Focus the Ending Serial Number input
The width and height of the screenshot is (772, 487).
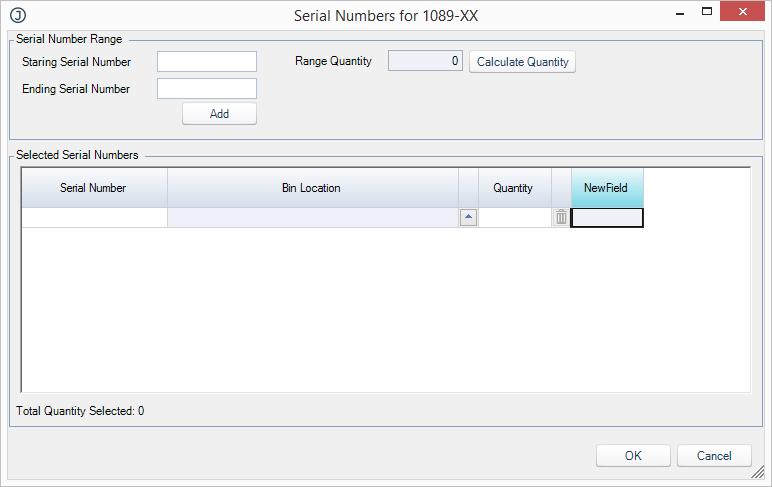point(207,89)
